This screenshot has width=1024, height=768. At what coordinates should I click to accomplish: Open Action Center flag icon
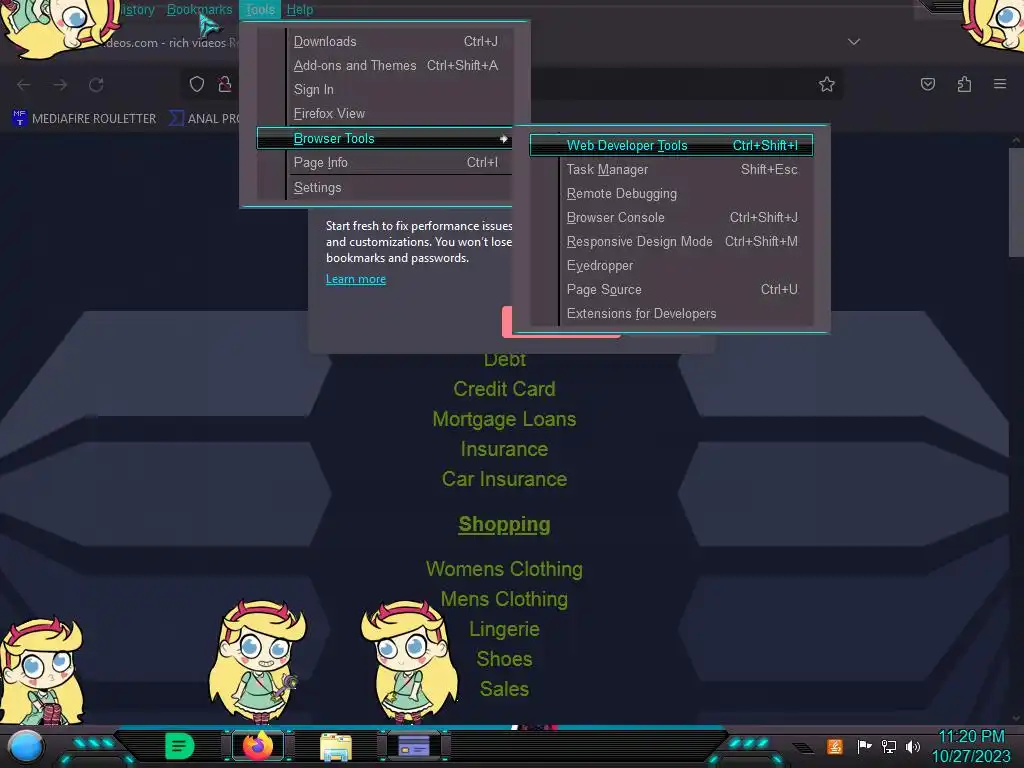(863, 746)
